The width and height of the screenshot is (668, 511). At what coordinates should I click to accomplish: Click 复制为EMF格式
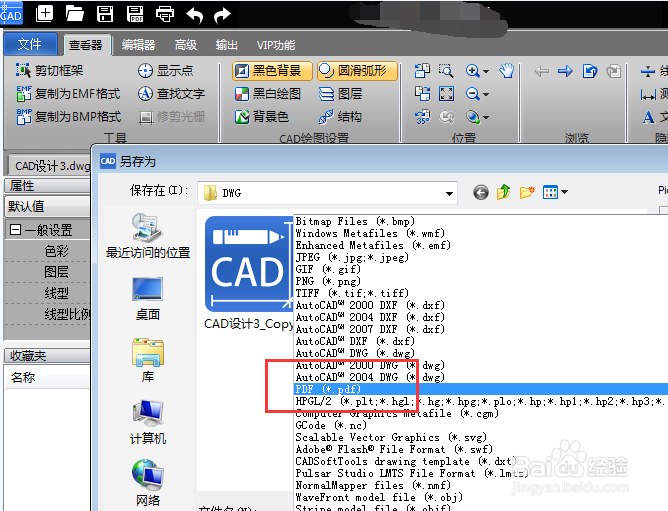click(68, 94)
